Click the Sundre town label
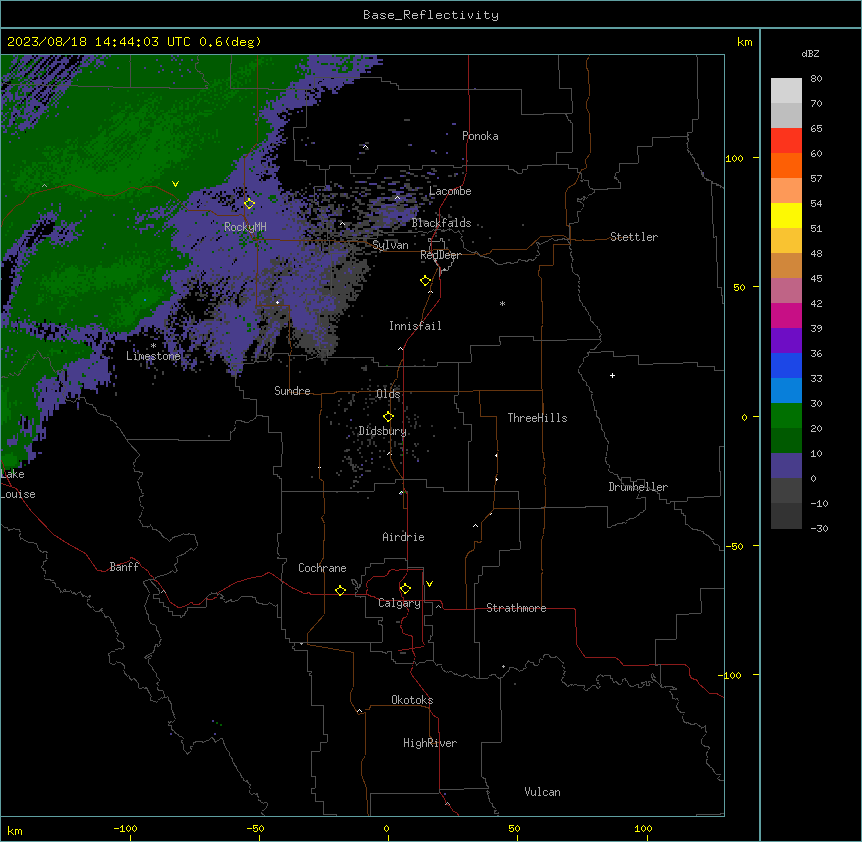The height and width of the screenshot is (842, 862). coord(292,391)
